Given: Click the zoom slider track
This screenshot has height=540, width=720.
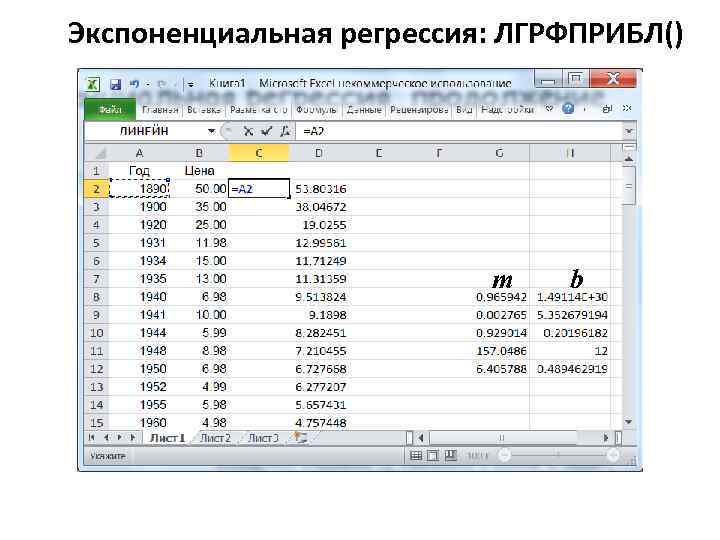Looking at the screenshot, I should click(558, 456).
